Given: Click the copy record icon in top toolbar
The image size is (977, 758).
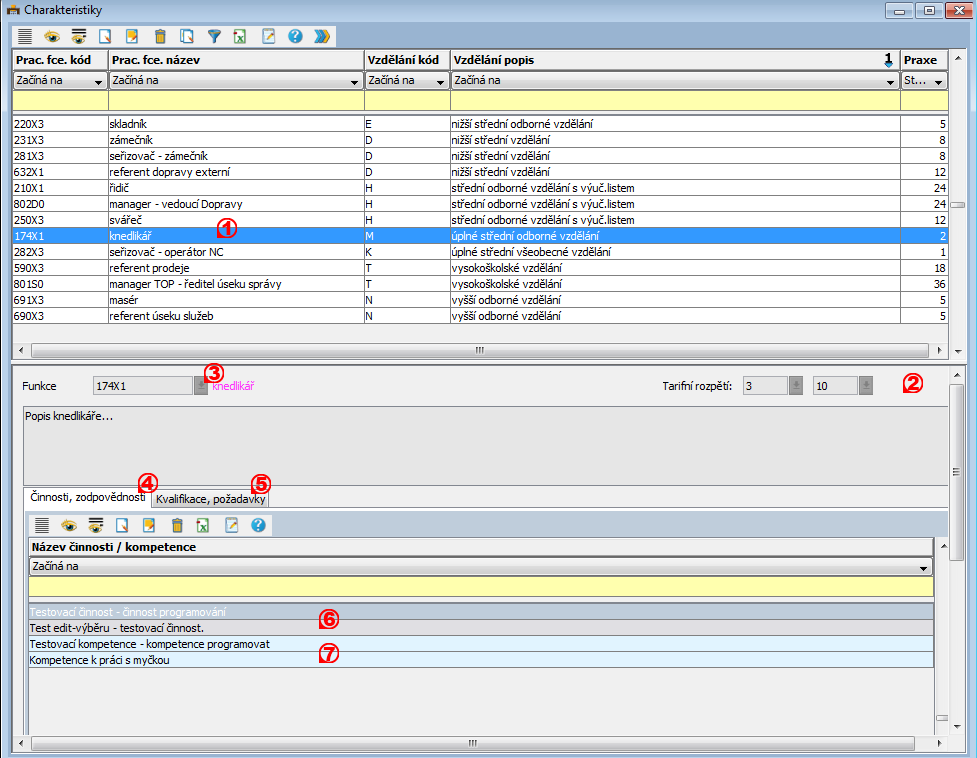Looking at the screenshot, I should 186,36.
